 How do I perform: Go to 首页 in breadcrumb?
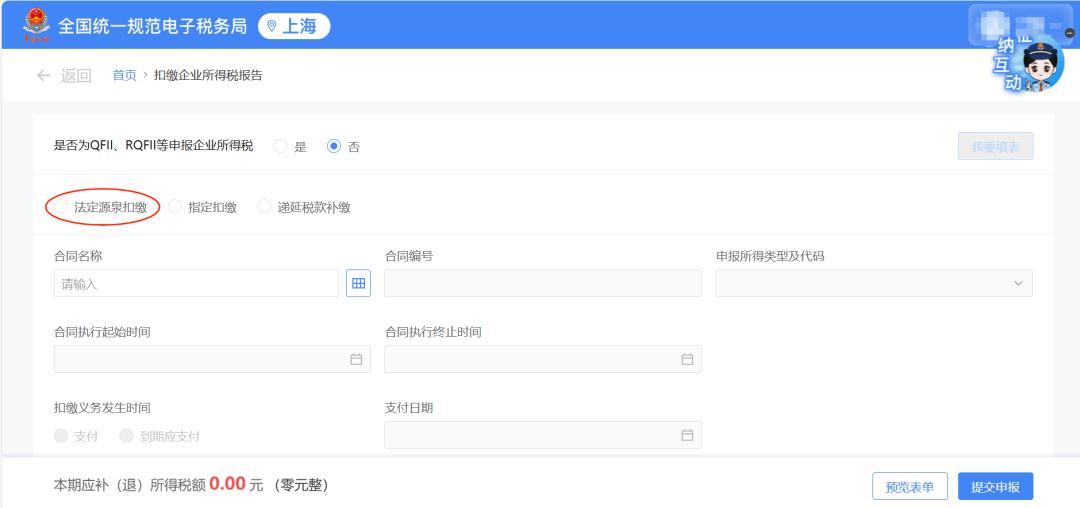124,75
